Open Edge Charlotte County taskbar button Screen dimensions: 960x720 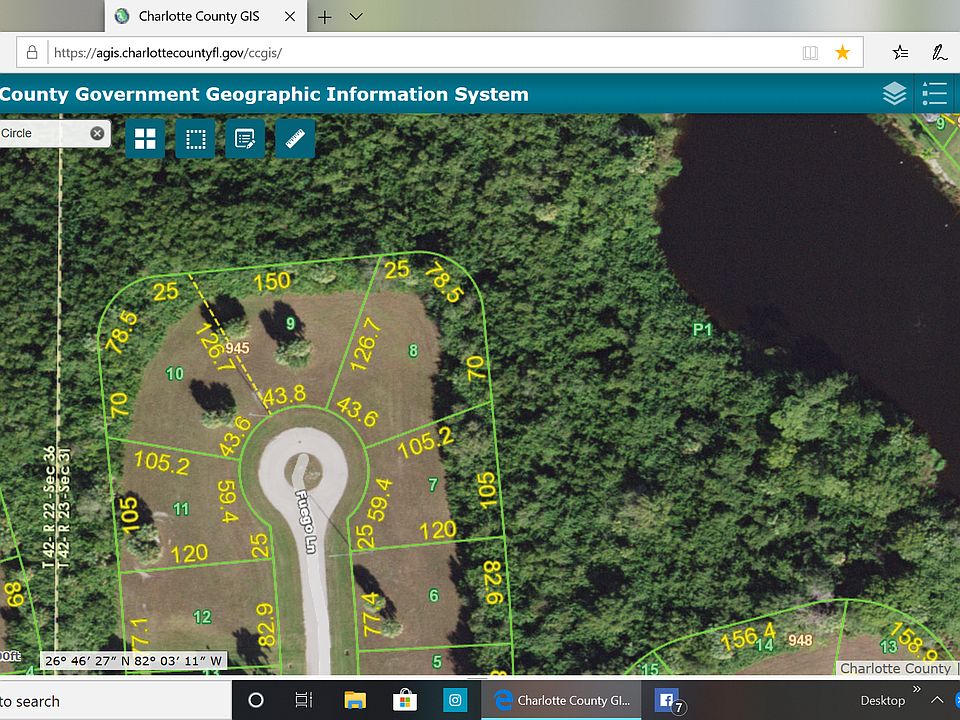click(560, 700)
